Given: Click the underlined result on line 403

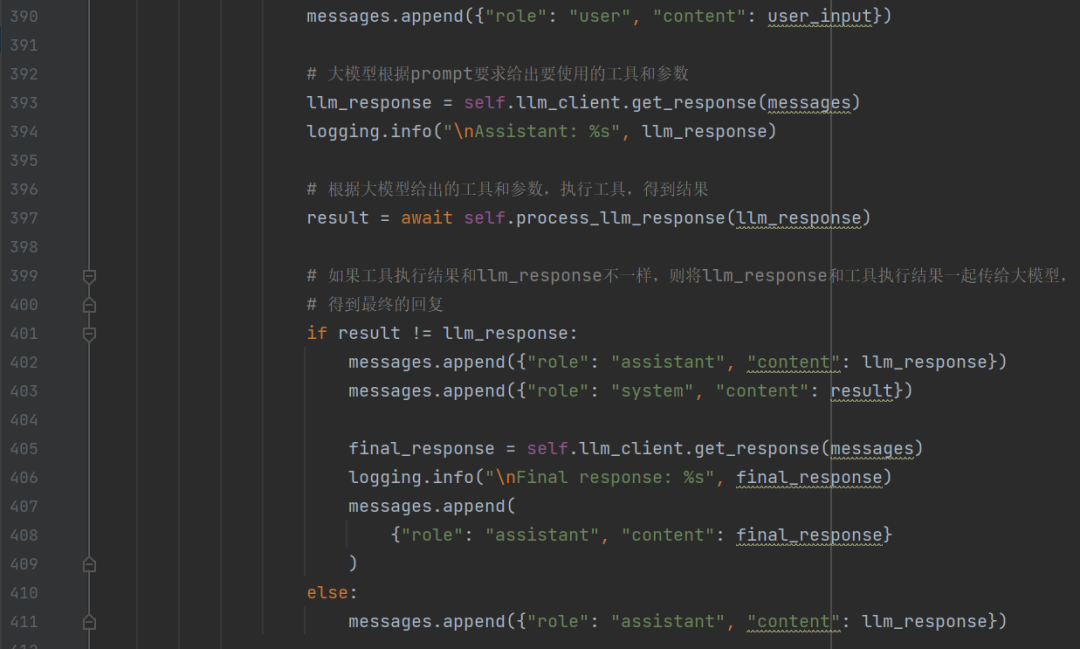Looking at the screenshot, I should pyautogui.click(x=861, y=391).
